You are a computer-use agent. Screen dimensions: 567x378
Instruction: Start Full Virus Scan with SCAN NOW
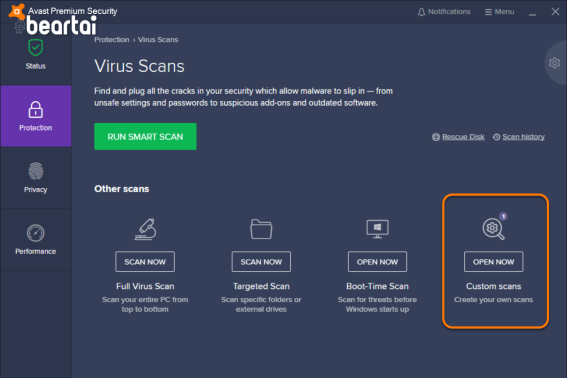pos(145,262)
